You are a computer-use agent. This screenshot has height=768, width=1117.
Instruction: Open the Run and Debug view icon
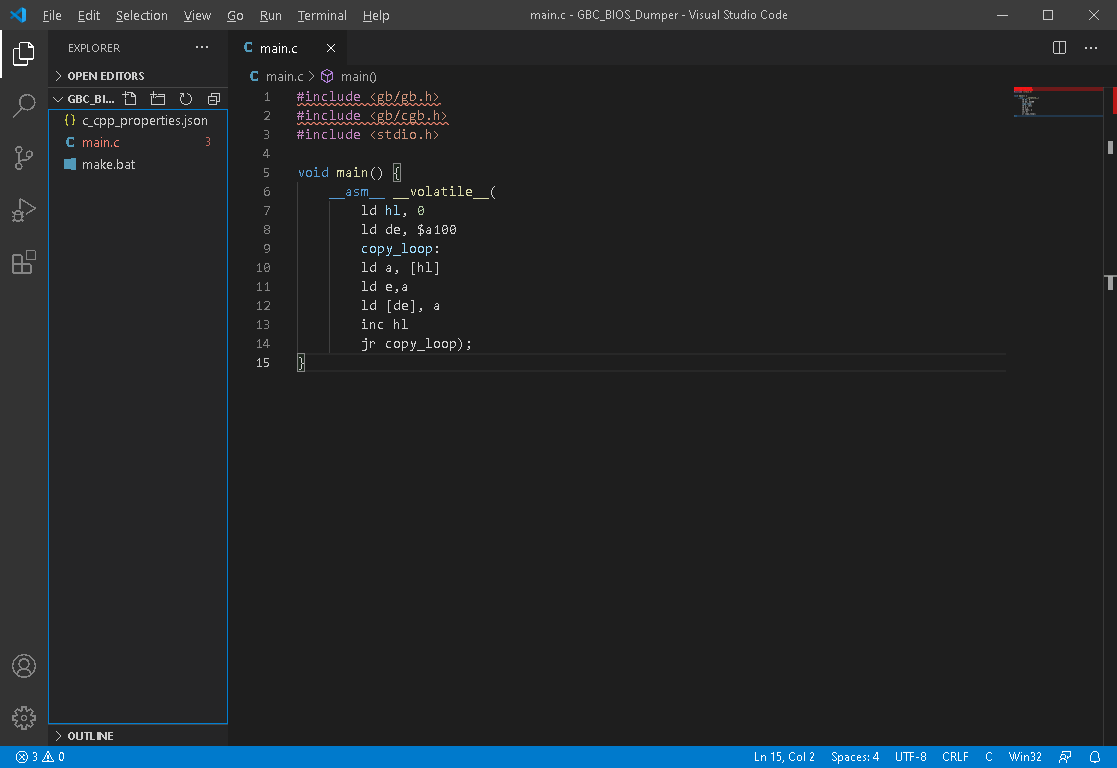(x=24, y=210)
